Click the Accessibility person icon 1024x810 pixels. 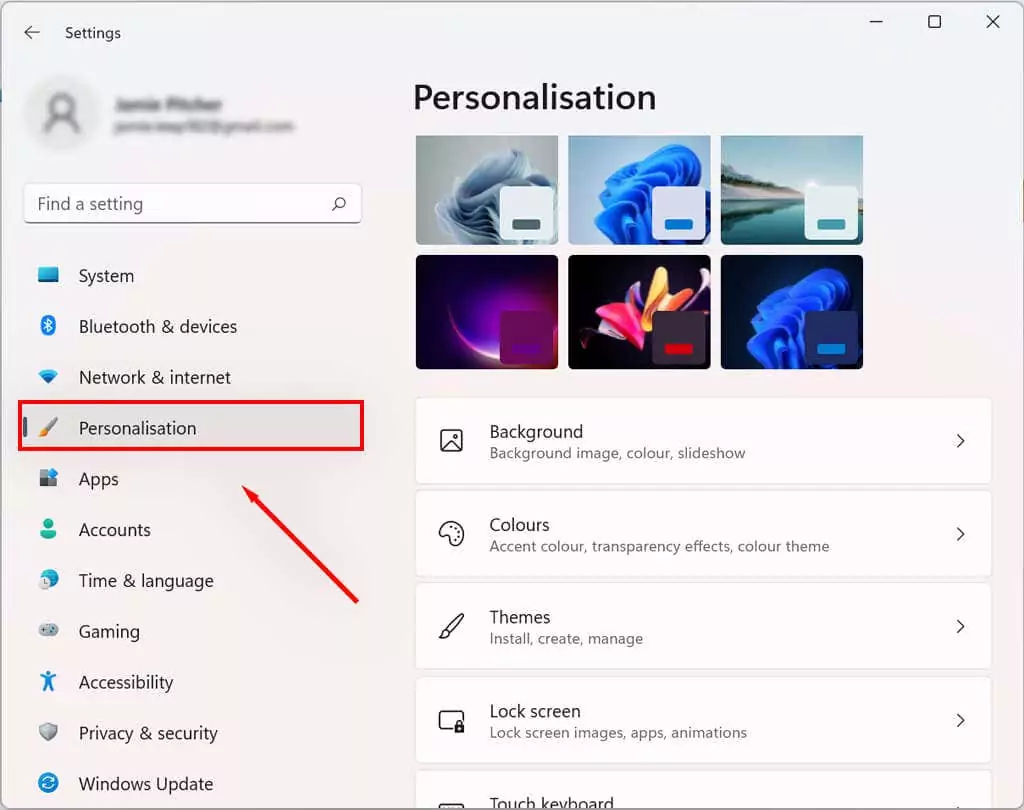click(x=48, y=682)
